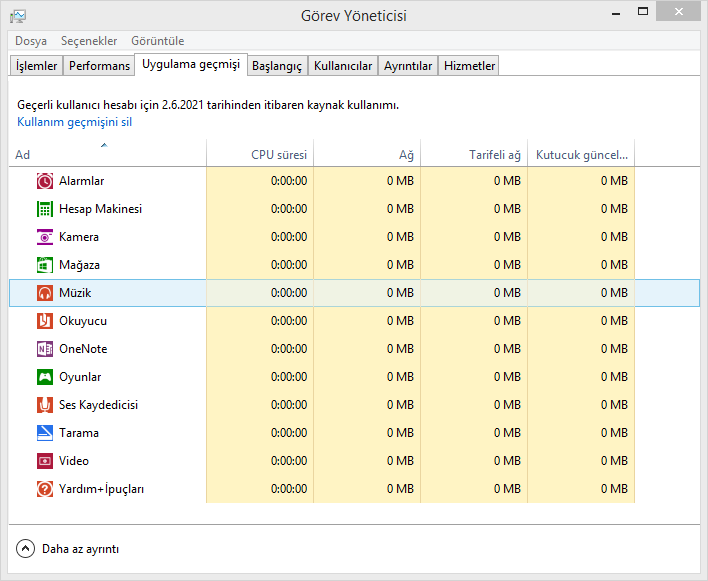Screen dimensions: 708x581
Task: Collapse view with Daha az ayrıntı arrow
Action: [25, 549]
